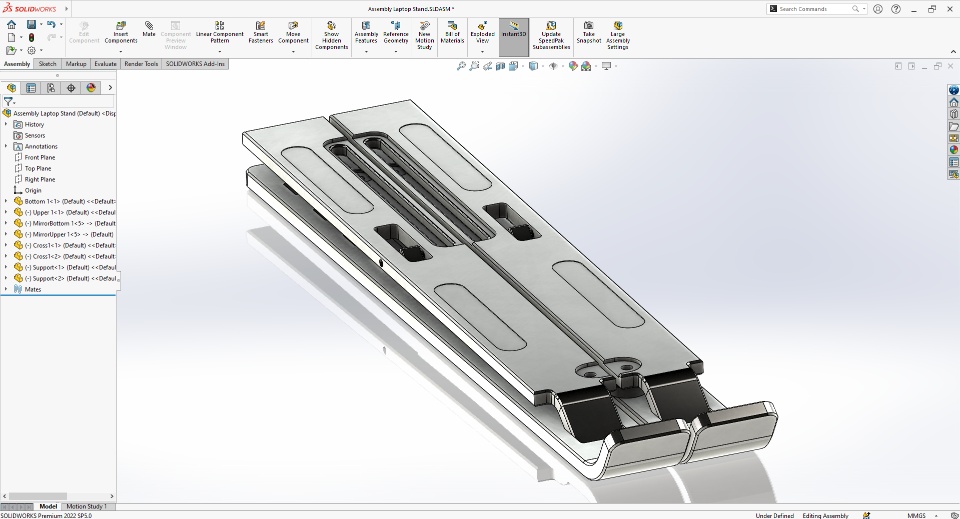This screenshot has height=519, width=960.
Task: Click Linear Component Pattern tool
Action: point(220,32)
